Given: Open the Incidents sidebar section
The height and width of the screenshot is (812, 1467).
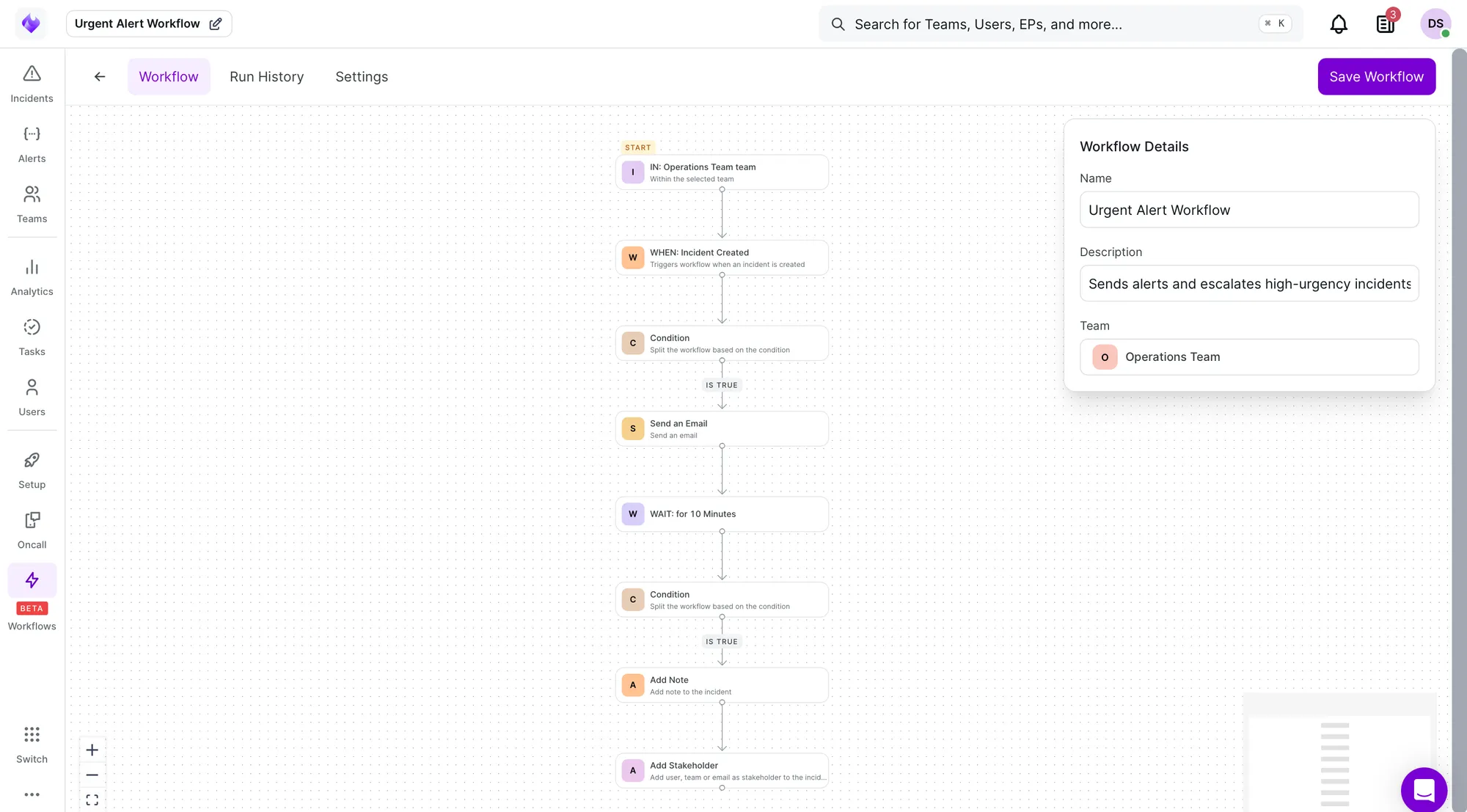Looking at the screenshot, I should click(32, 84).
